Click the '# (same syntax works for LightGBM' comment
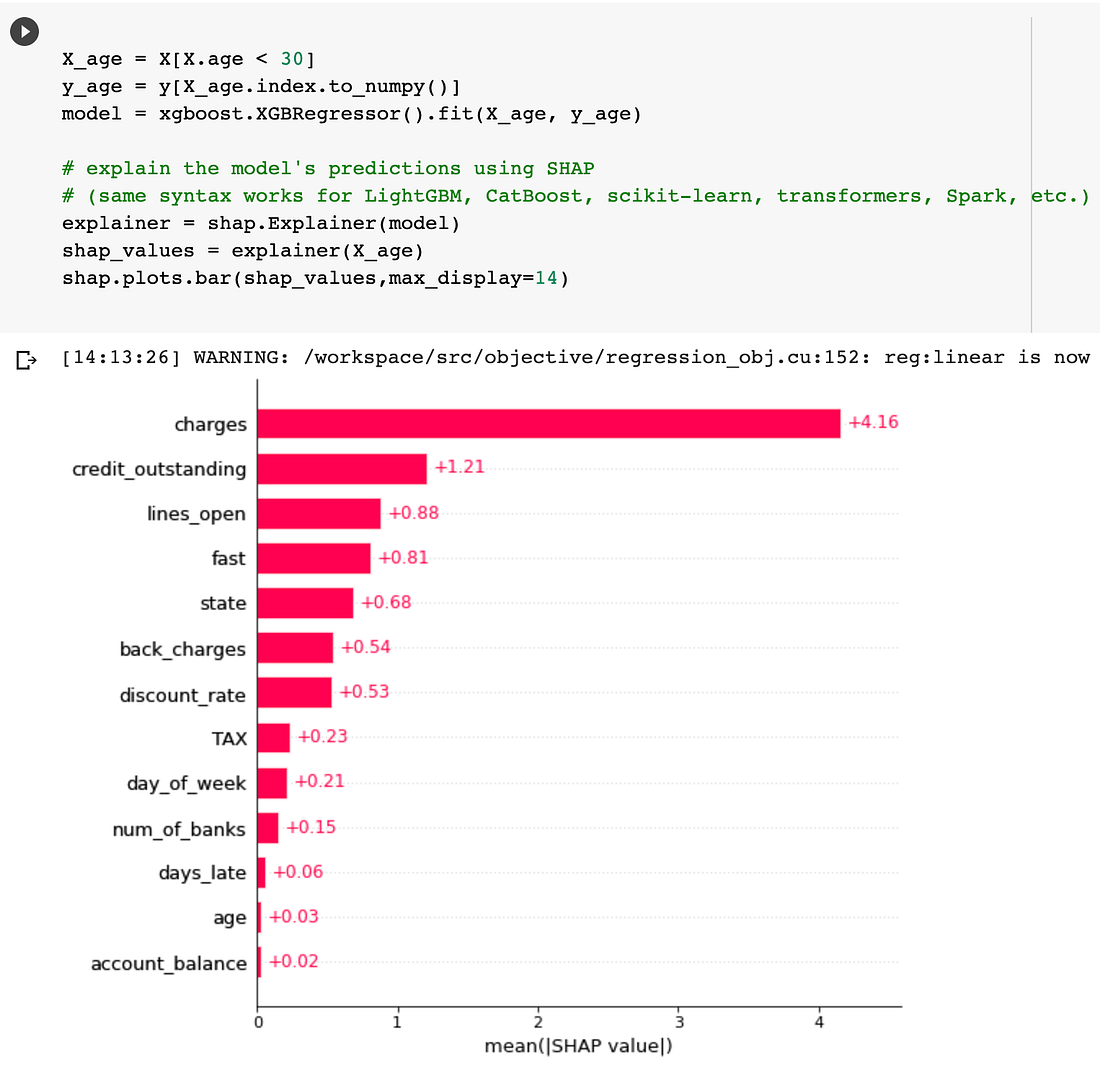This screenshot has height=1091, width=1100. click(x=575, y=196)
